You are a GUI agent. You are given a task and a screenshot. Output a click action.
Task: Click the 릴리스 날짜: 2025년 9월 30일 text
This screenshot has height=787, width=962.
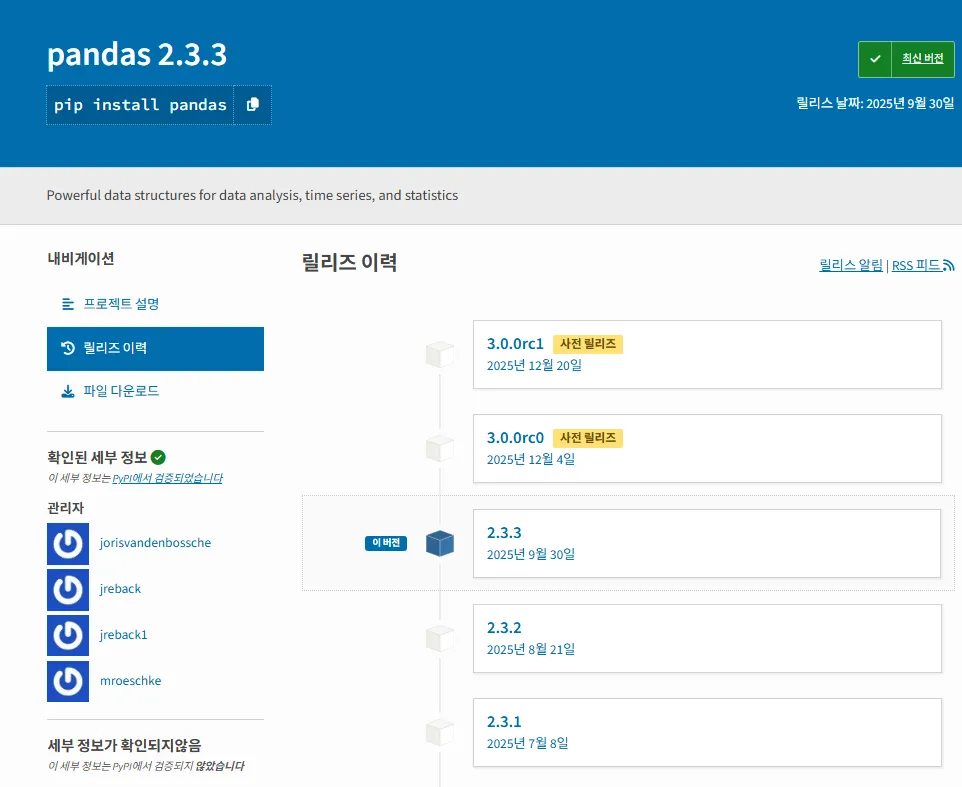pyautogui.click(x=875, y=103)
